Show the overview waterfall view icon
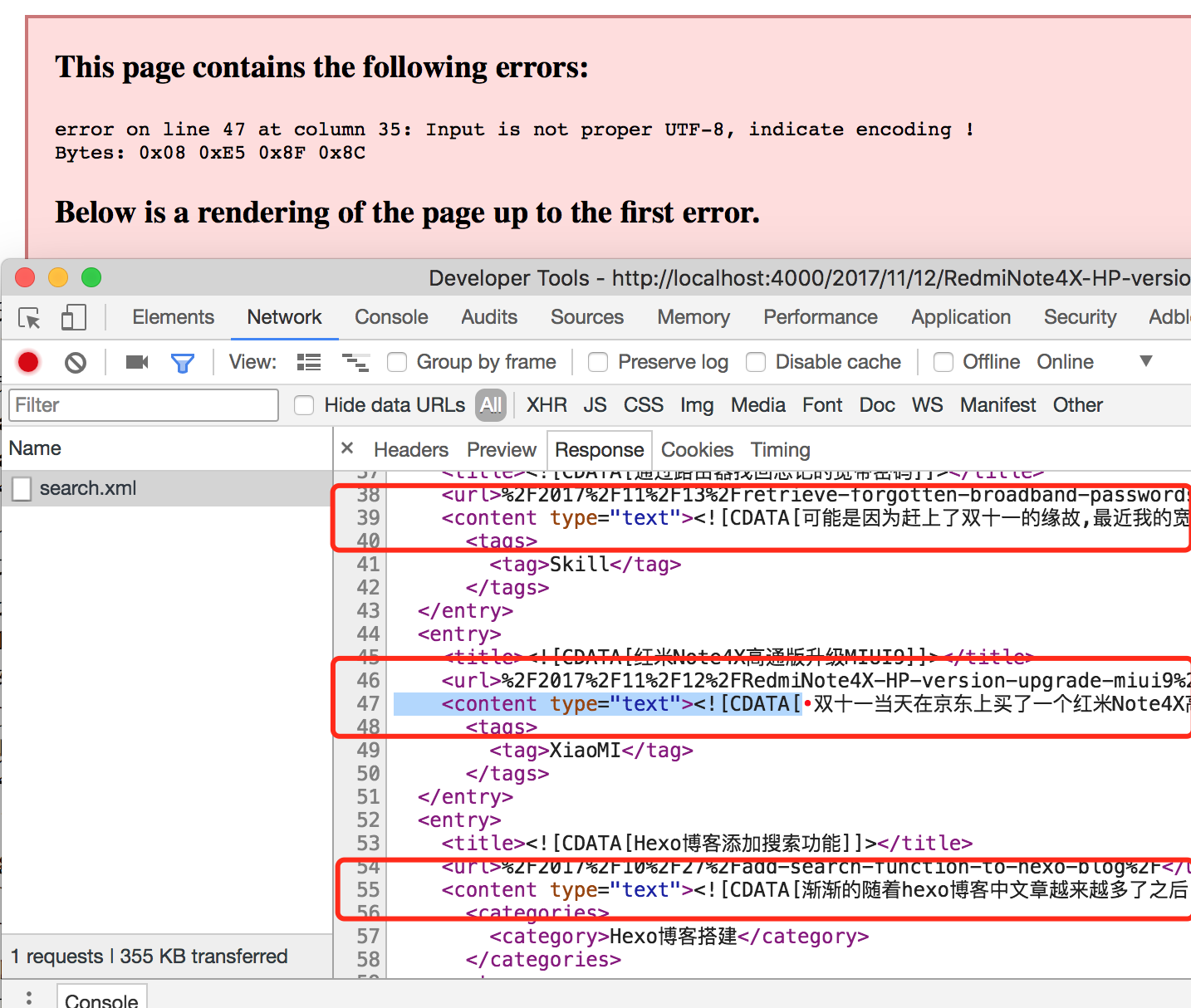This screenshot has height=1008, width=1191. pyautogui.click(x=355, y=362)
